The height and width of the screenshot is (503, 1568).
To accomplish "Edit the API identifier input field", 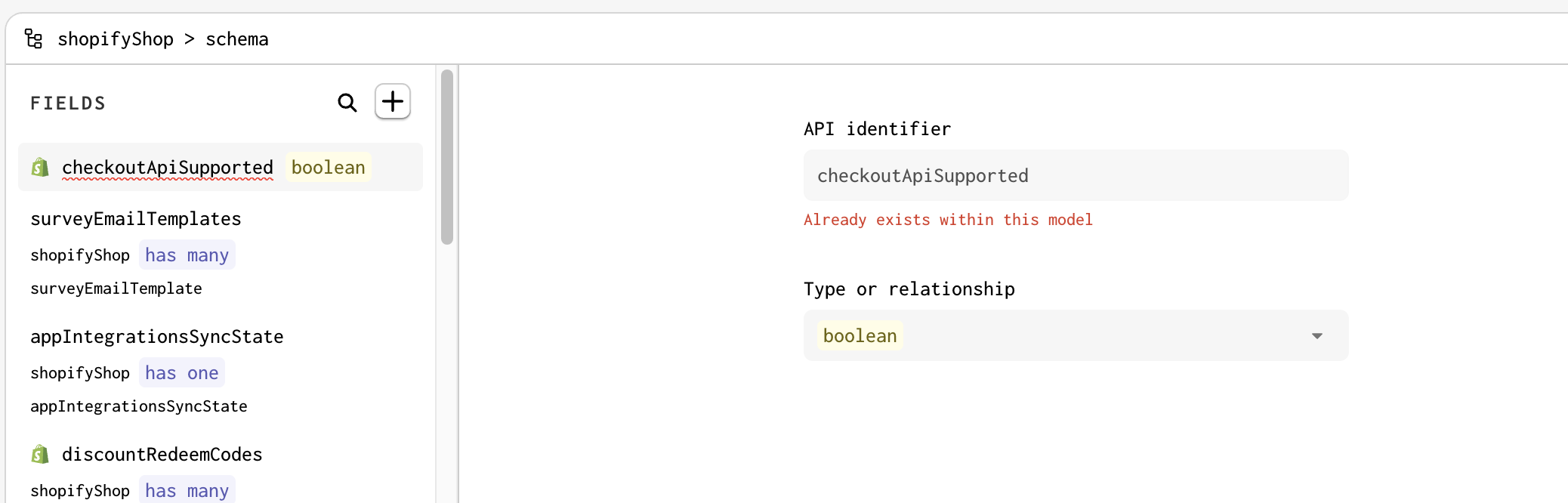I will [x=1076, y=175].
